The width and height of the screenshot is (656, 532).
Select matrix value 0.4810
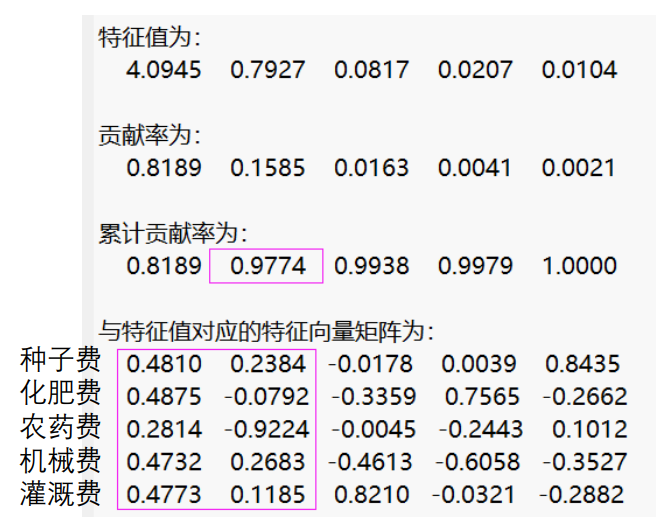164,364
